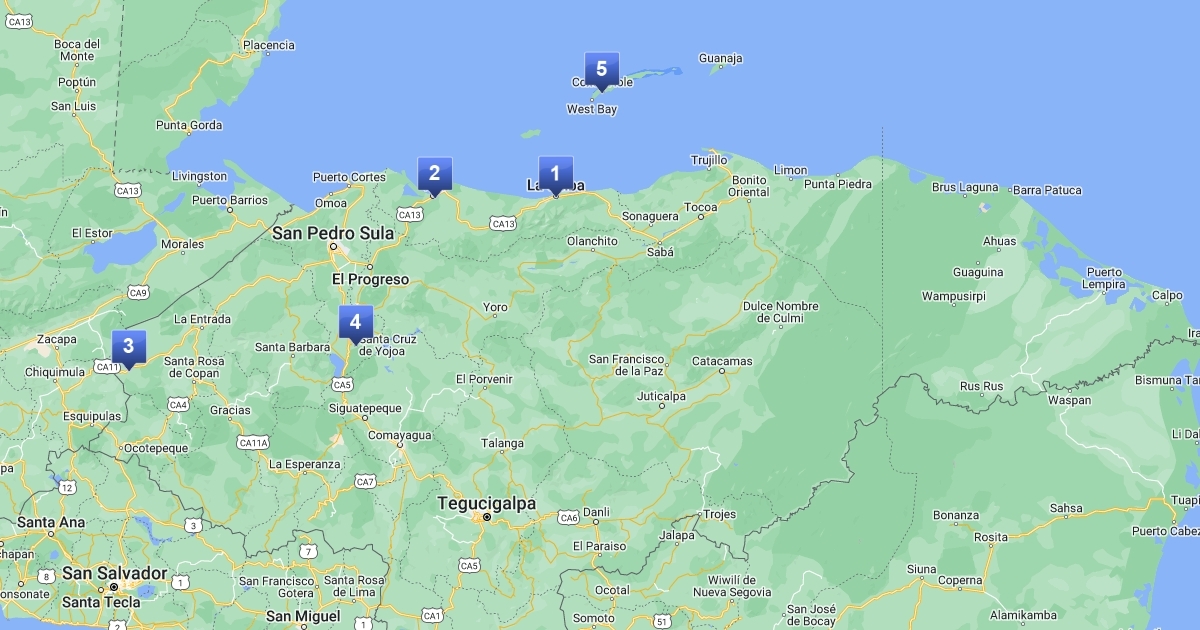Open map marker number 3 near Chiquimula
This screenshot has height=630, width=1200.
(x=128, y=347)
